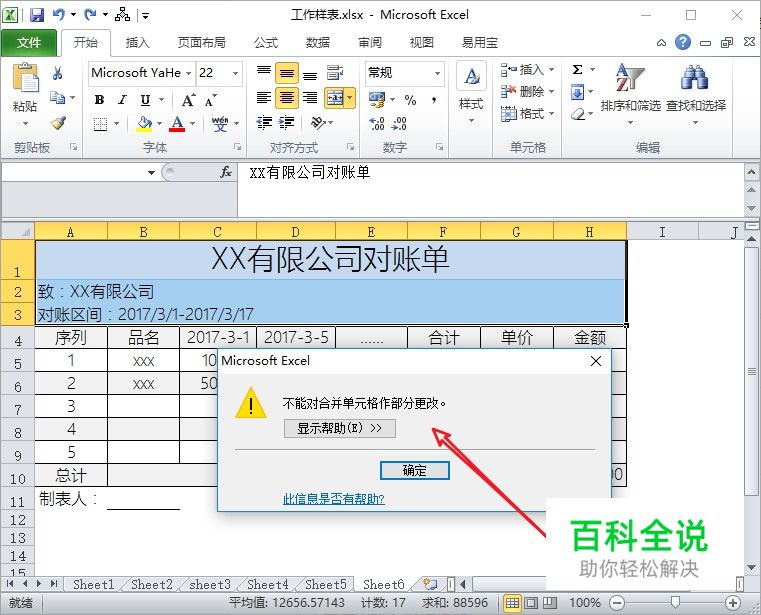Toggle Center horizontal alignment
This screenshot has height=615, width=761.
pyautogui.click(x=287, y=98)
